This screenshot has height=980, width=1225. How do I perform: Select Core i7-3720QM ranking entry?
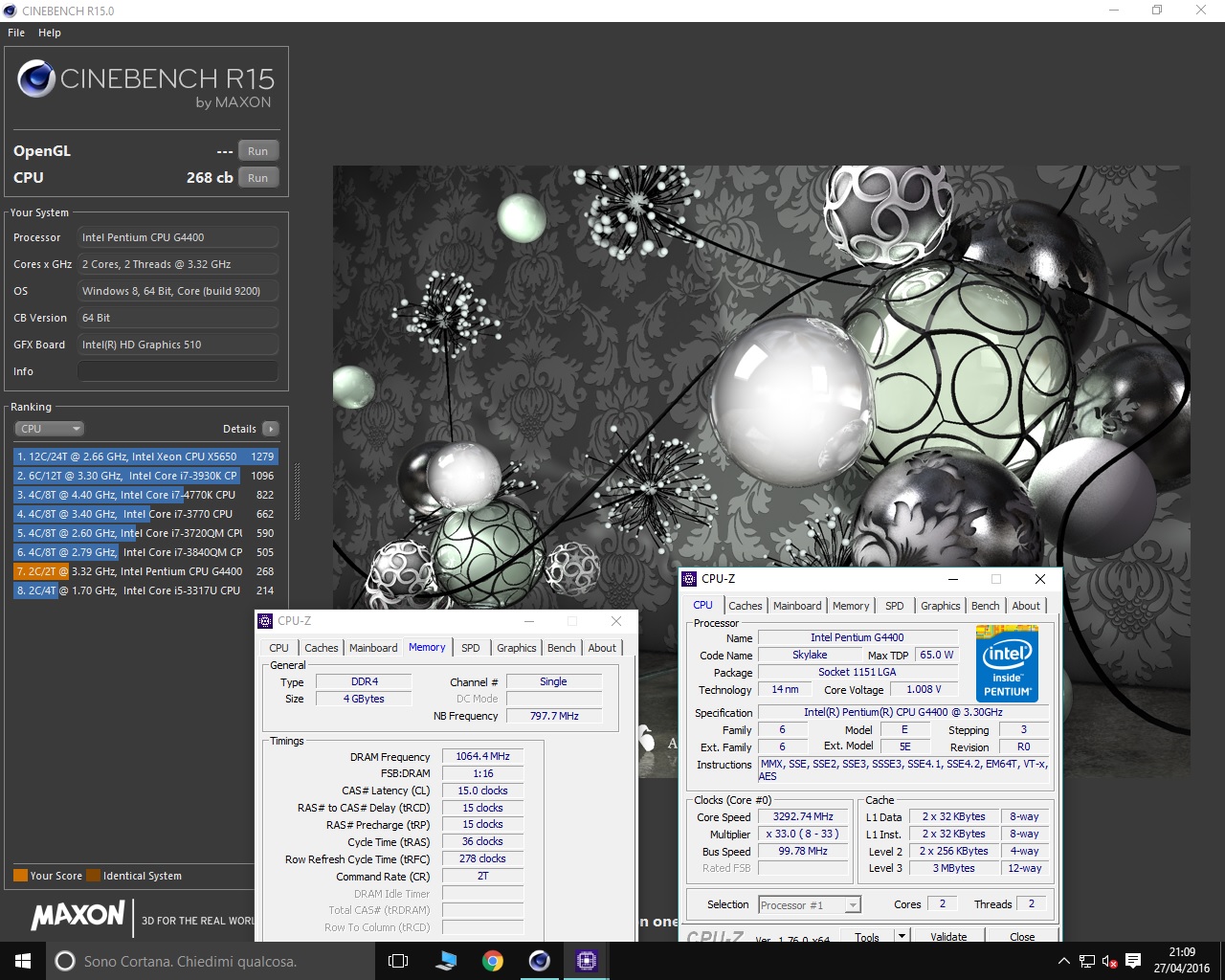(x=145, y=533)
